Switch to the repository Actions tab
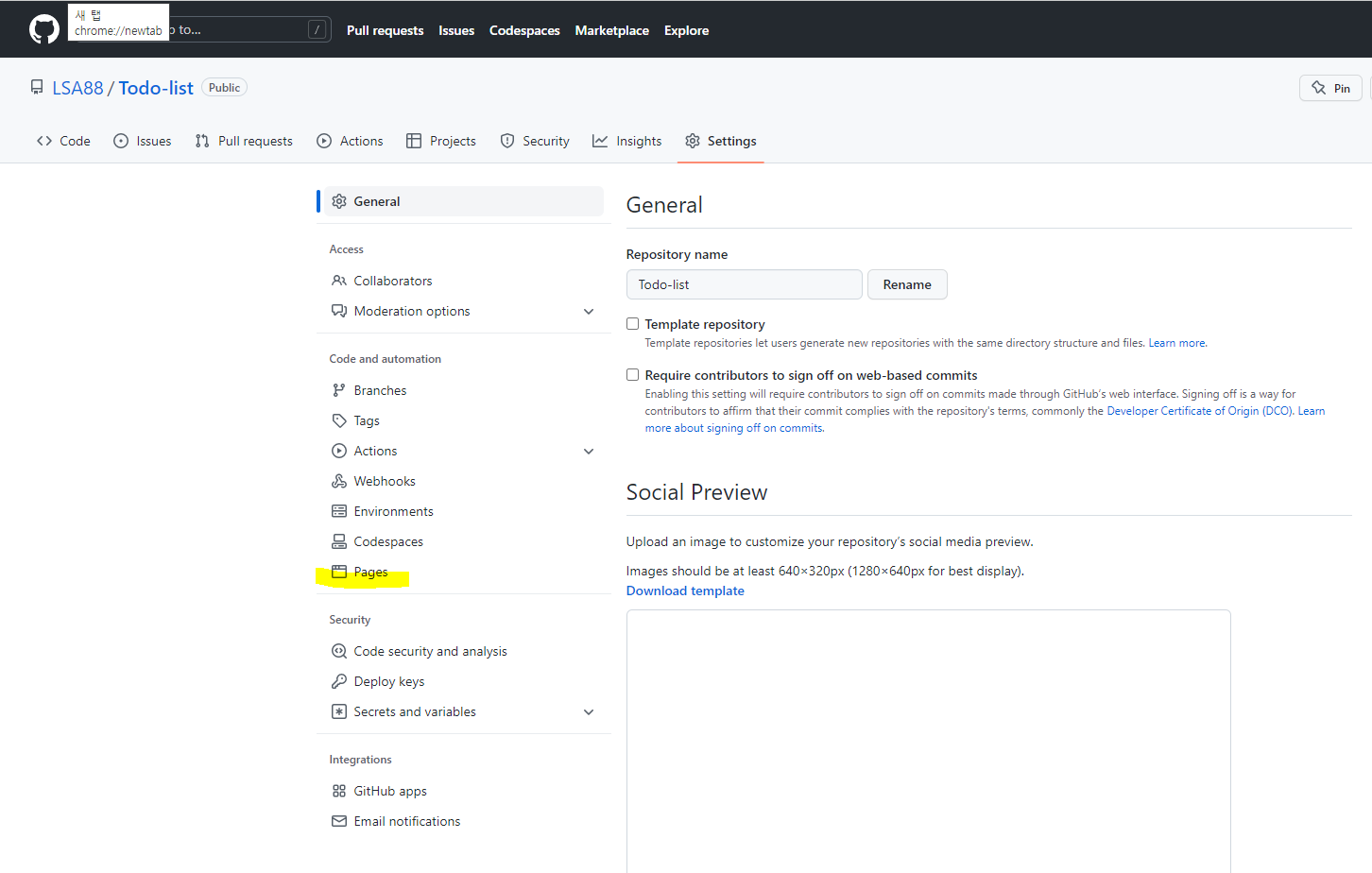Viewport: 1372px width, 873px height. tap(351, 141)
